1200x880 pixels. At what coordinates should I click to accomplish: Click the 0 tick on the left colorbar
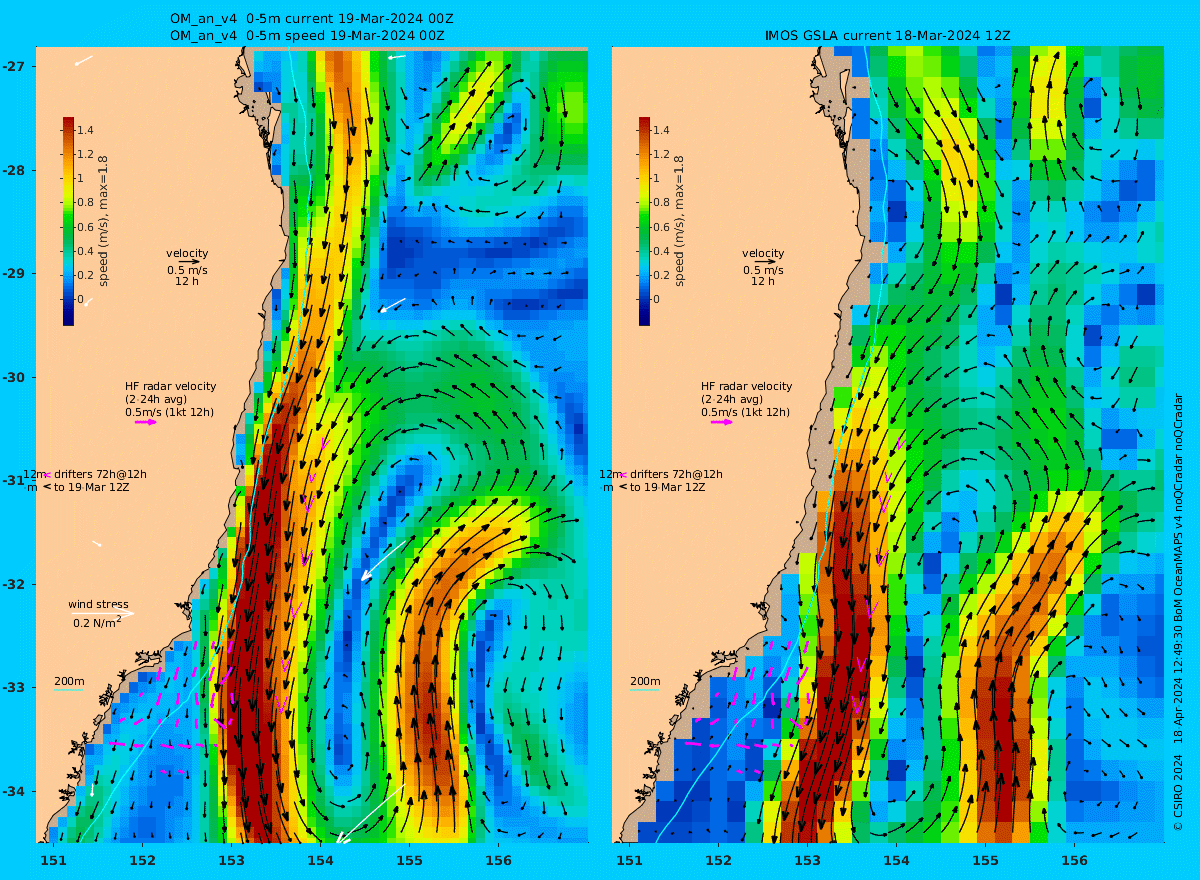pyautogui.click(x=82, y=299)
